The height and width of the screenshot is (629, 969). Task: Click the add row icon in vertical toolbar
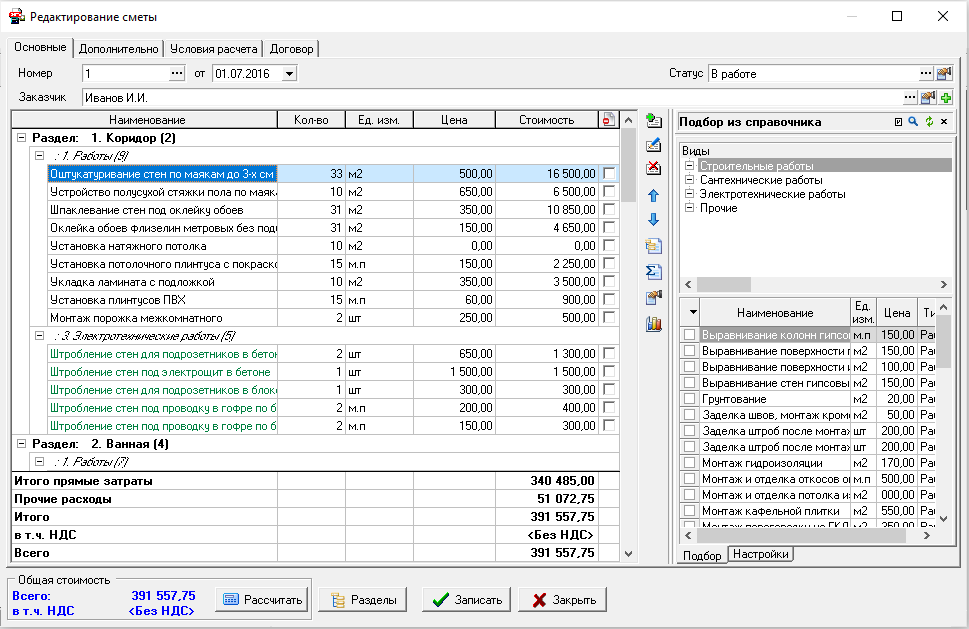(654, 121)
